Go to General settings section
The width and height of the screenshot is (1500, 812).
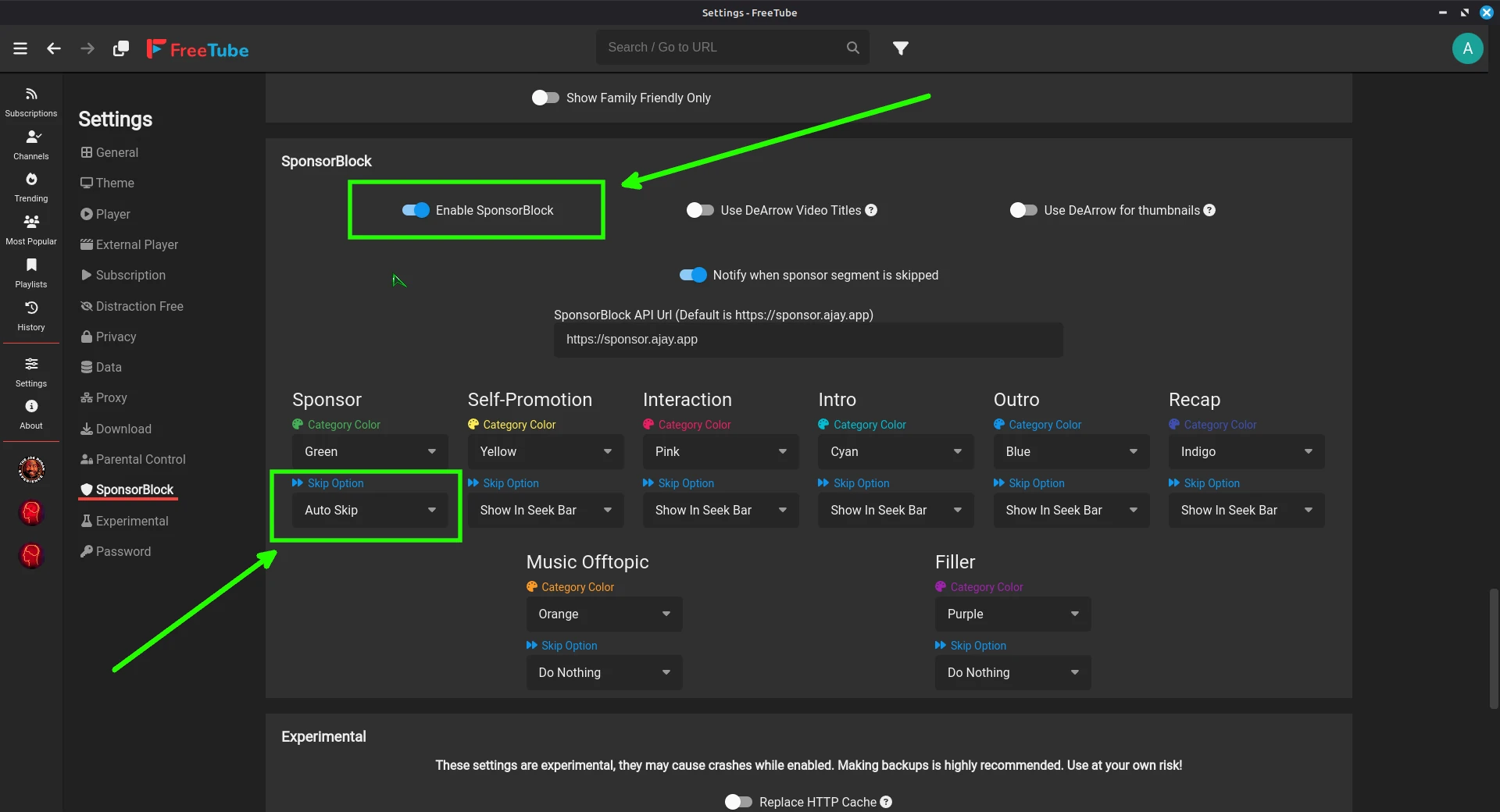[x=109, y=152]
